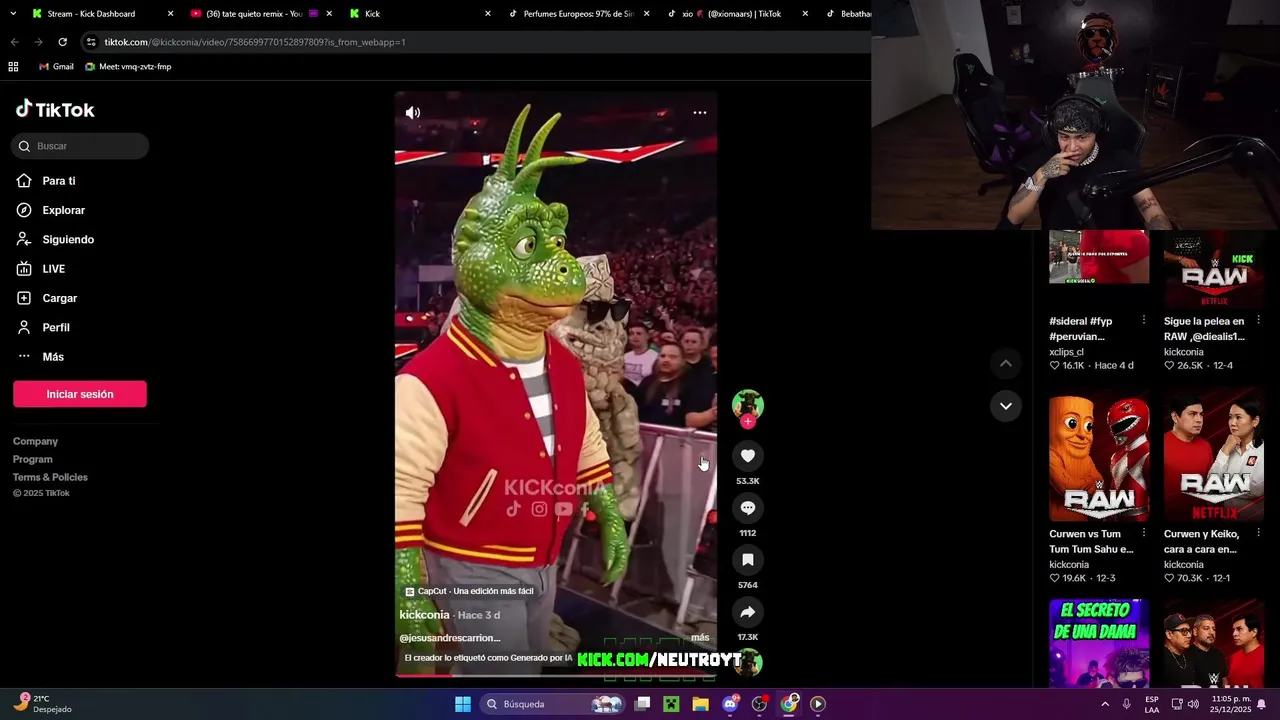Open the options dots for the #sideral video

[x=1144, y=320]
